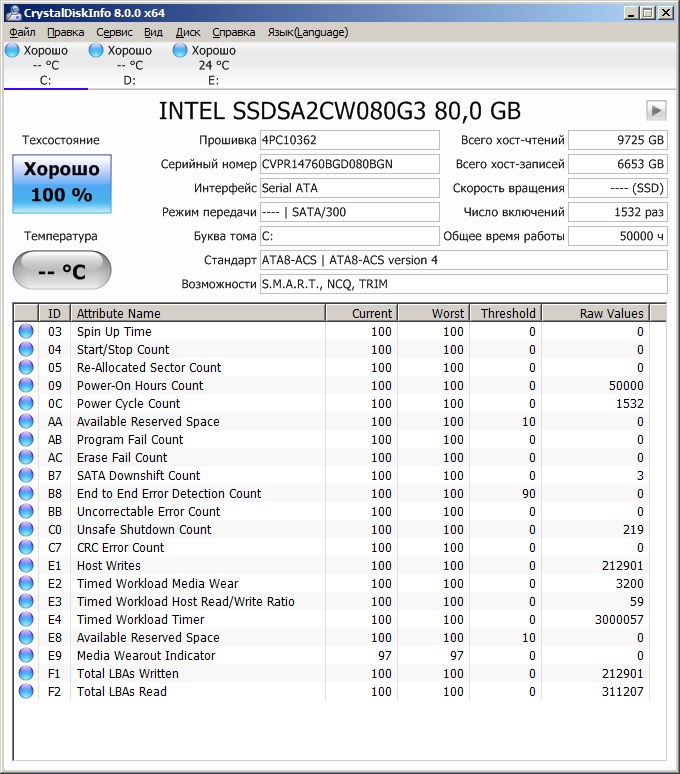Open the Язык(Language) menu
680x774 pixels.
pos(308,32)
